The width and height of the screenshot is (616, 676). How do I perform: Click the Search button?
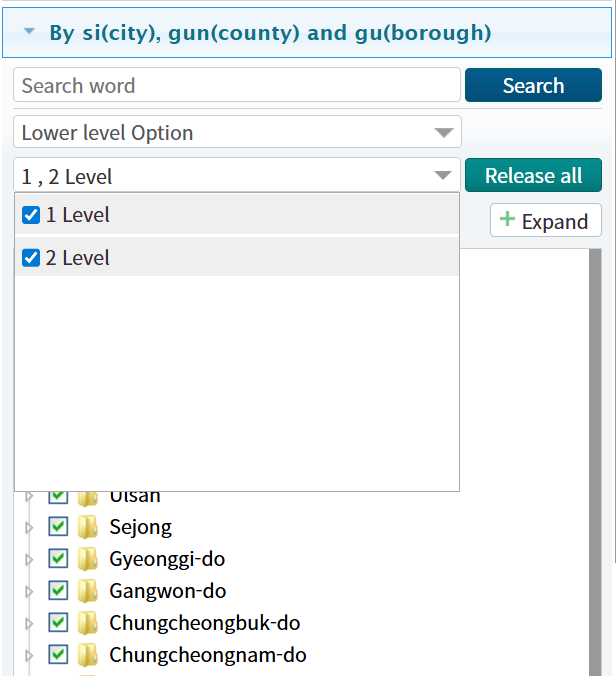point(533,86)
